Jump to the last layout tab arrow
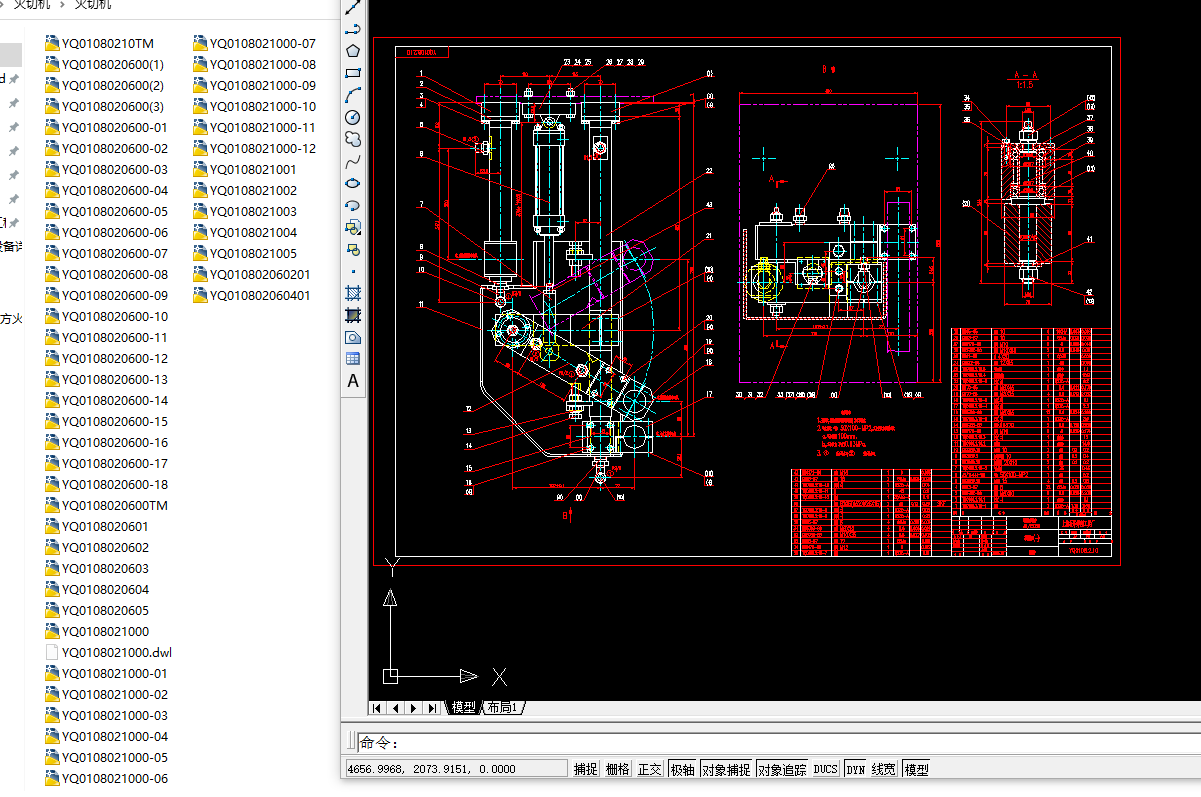Image resolution: width=1201 pixels, height=797 pixels. pos(432,708)
